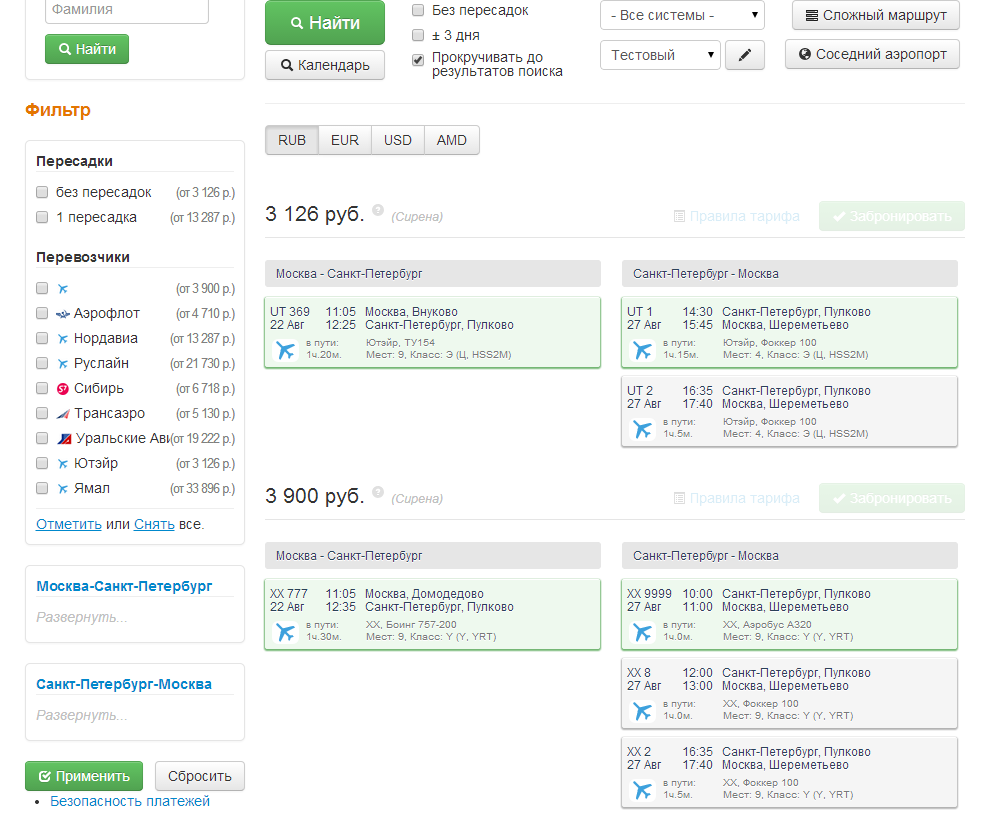Open the Все системы dropdown
The height and width of the screenshot is (816, 988).
[682, 15]
